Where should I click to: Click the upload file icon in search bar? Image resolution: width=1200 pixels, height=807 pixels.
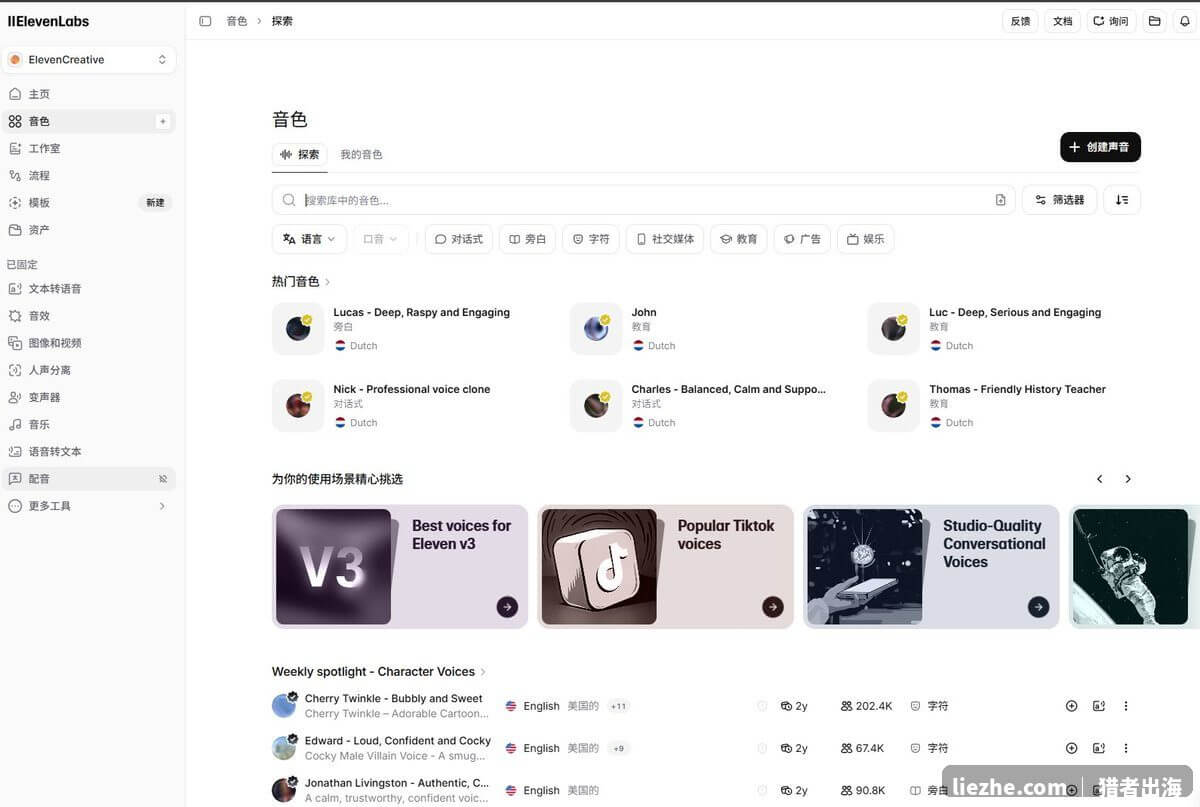point(1000,200)
